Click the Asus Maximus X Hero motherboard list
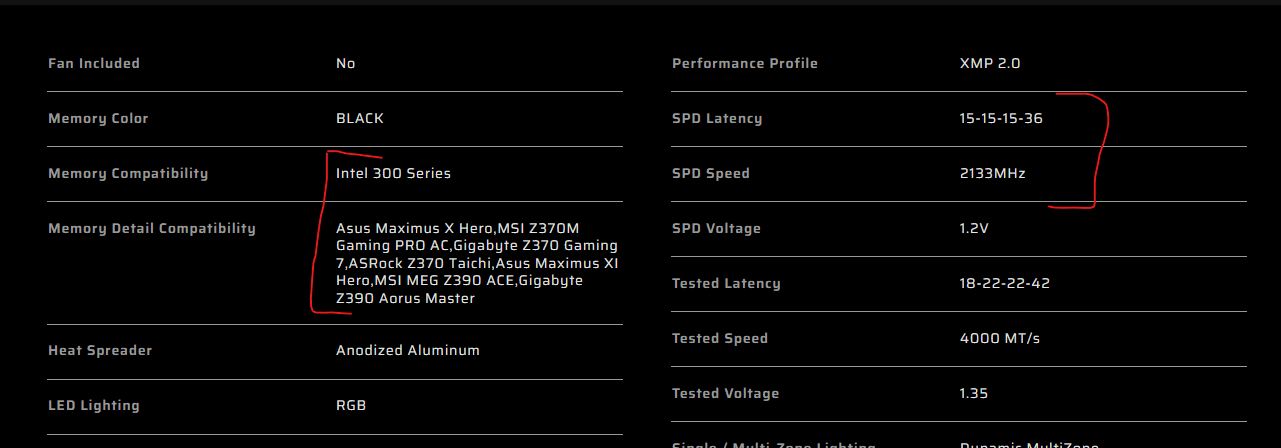The width and height of the screenshot is (1281, 448). click(x=478, y=263)
